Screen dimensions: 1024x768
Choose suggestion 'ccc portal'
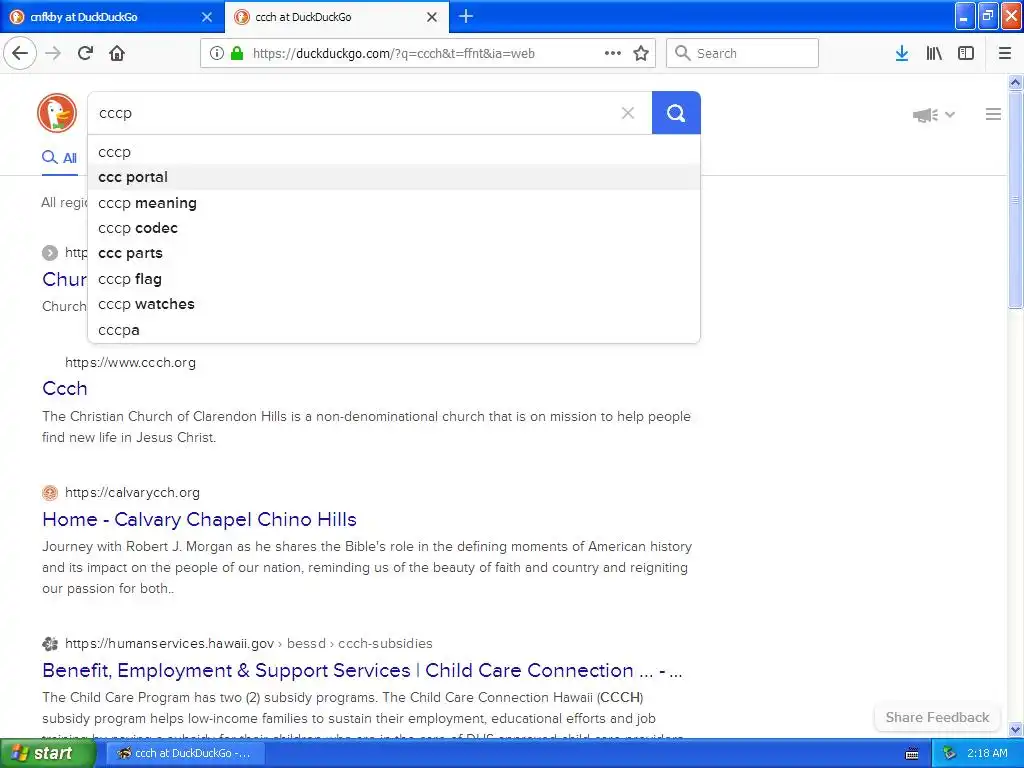tap(394, 177)
